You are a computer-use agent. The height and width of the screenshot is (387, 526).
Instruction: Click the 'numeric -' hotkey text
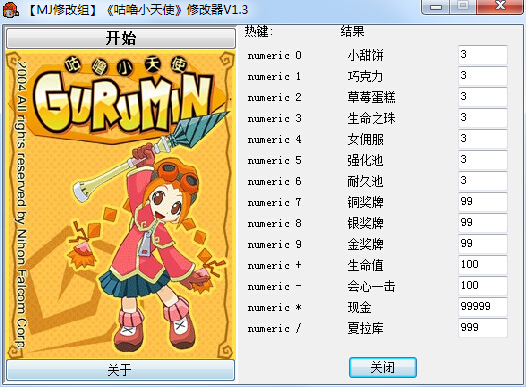point(275,287)
